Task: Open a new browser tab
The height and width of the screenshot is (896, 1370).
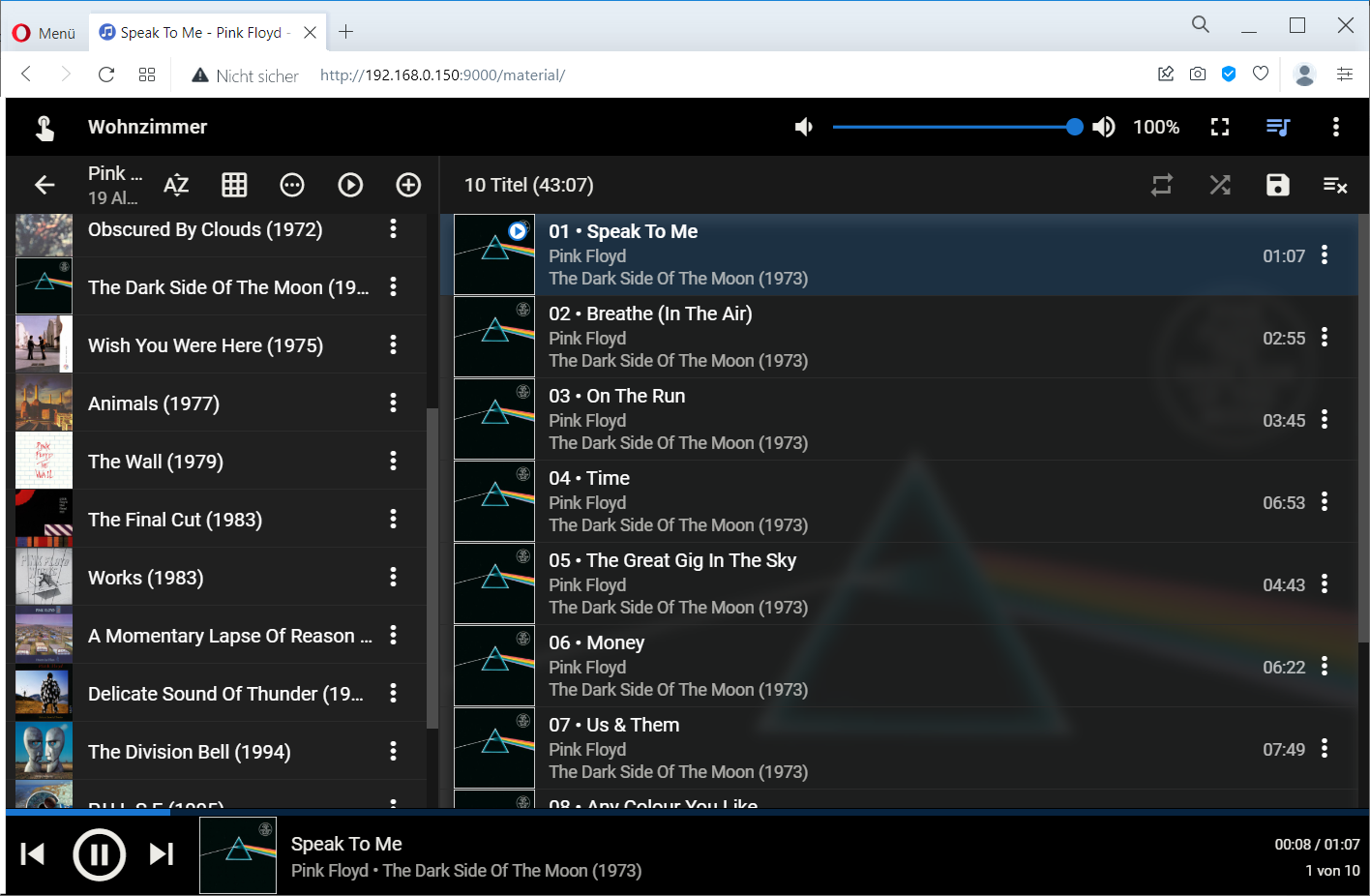Action: coord(345,32)
